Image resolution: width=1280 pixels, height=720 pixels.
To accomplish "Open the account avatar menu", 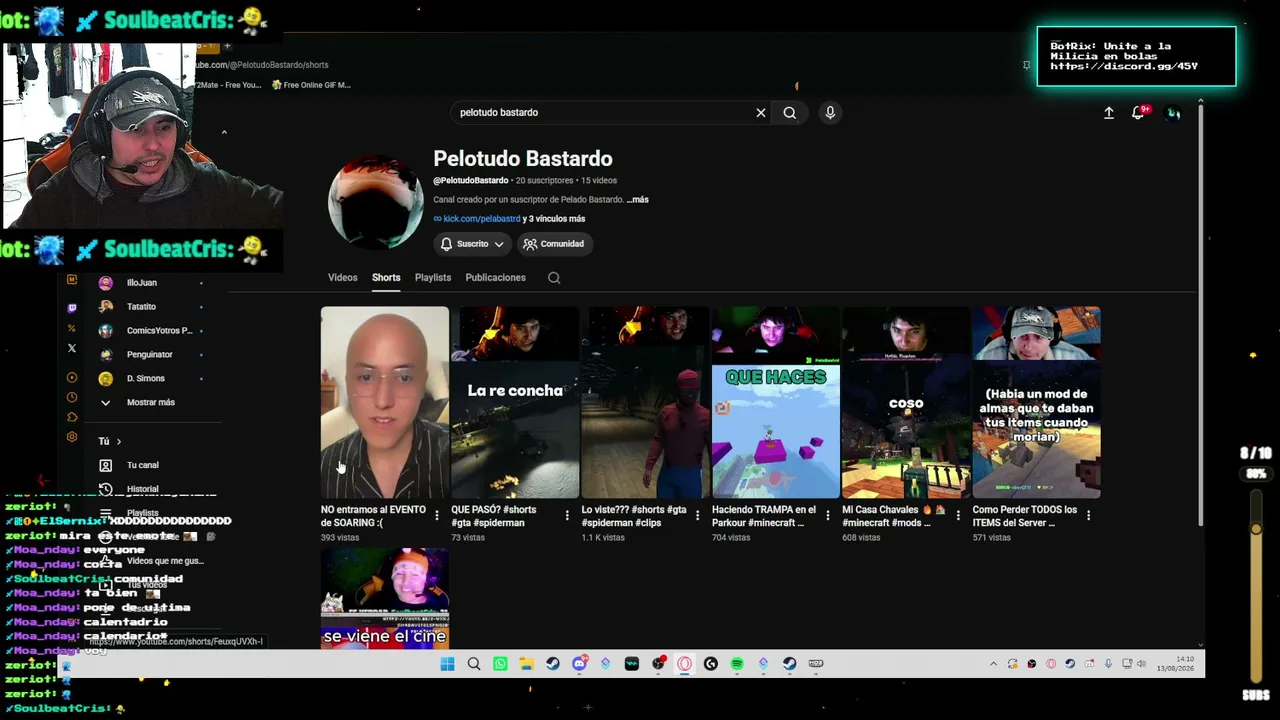I will pos(1174,113).
